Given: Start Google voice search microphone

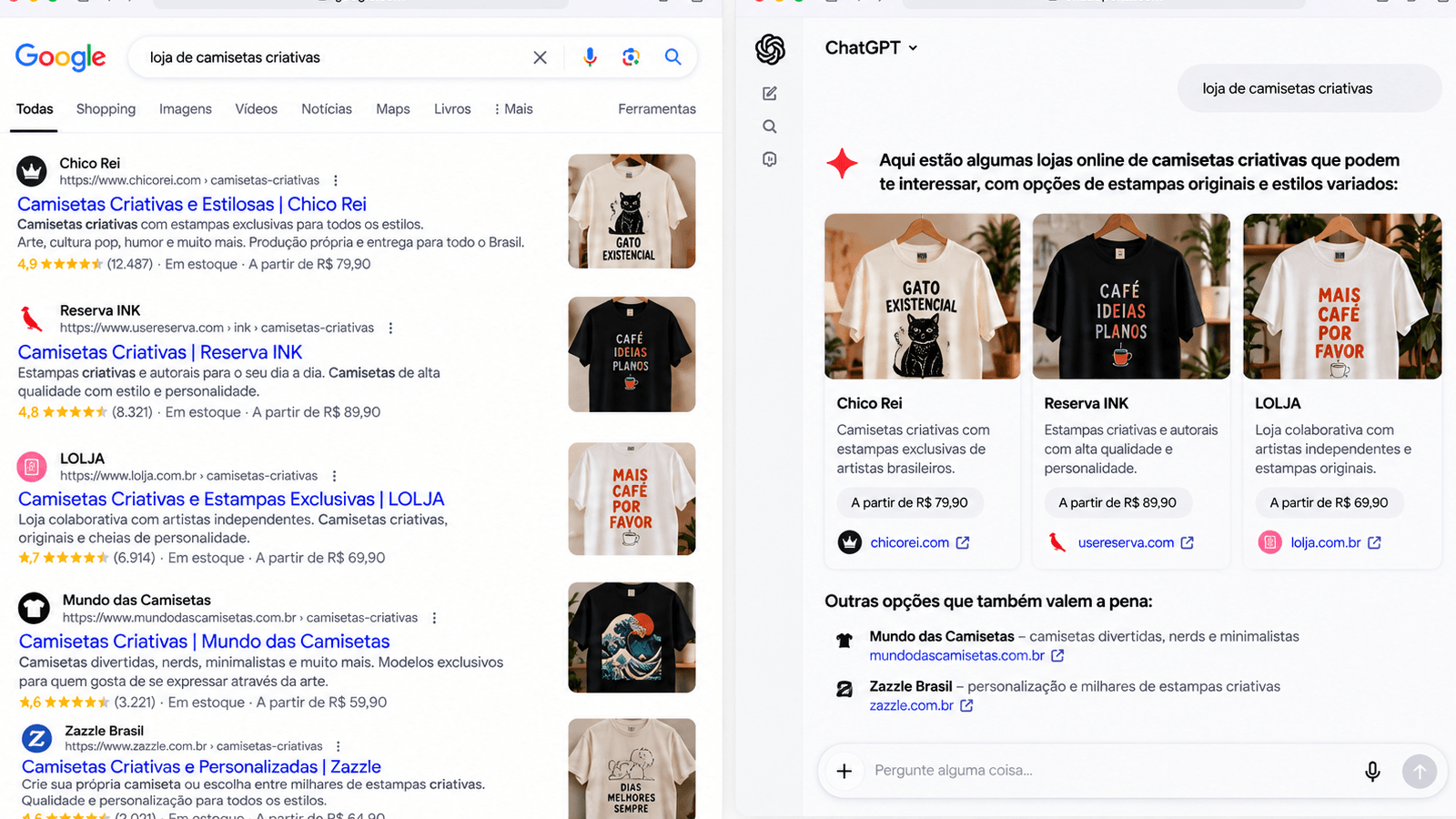Looking at the screenshot, I should click(590, 57).
